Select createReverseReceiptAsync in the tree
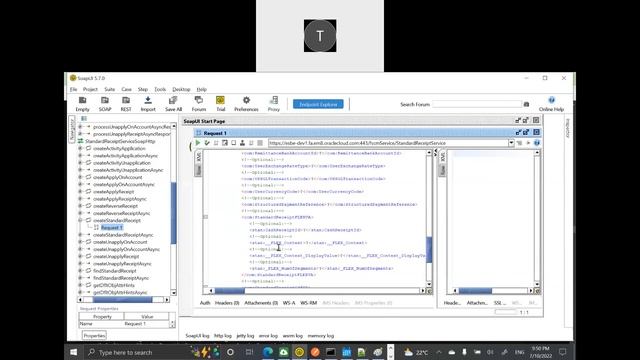Image resolution: width=640 pixels, height=360 pixels. coord(122,213)
